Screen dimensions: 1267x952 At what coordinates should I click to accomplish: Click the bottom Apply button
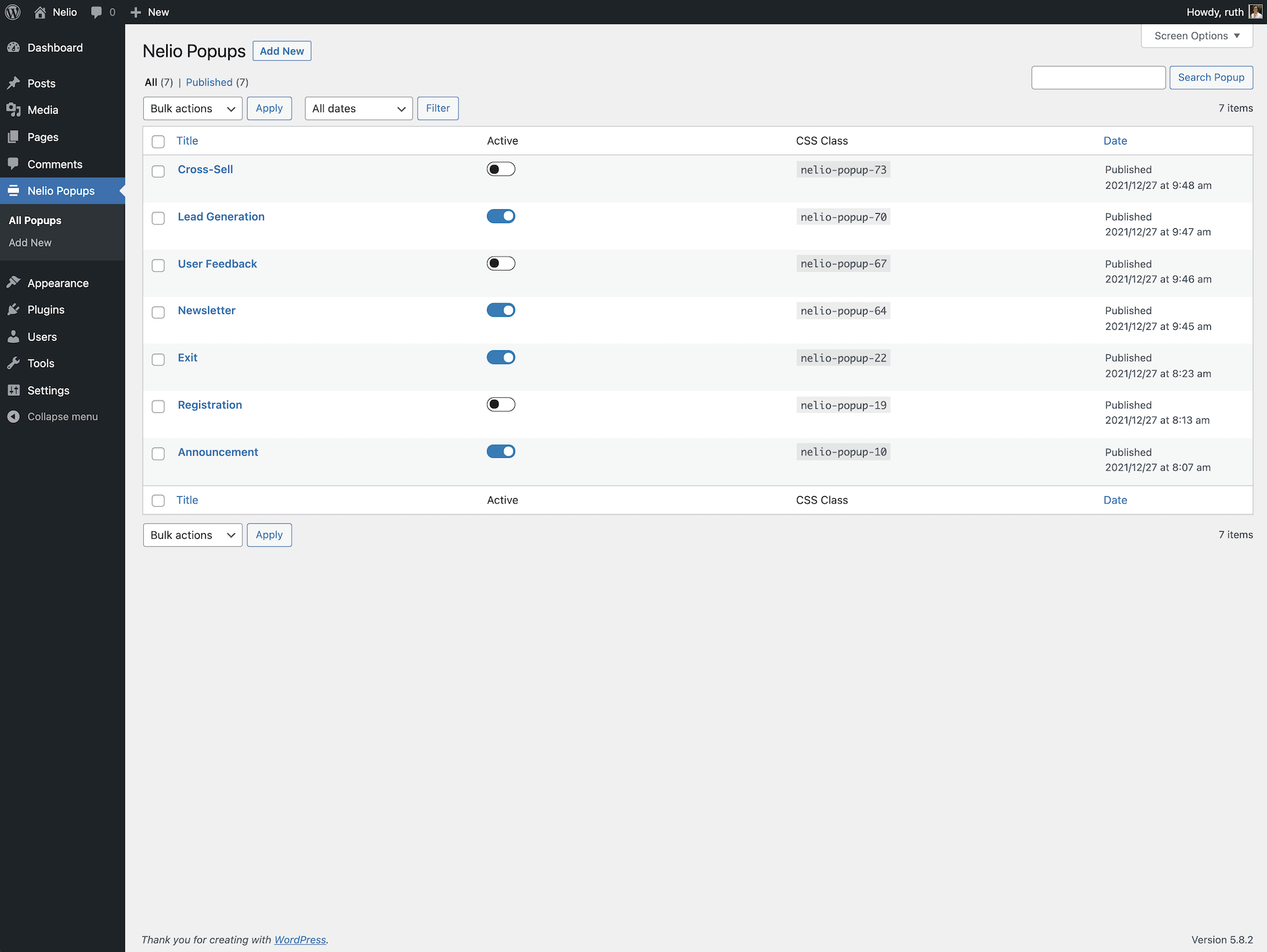(269, 535)
